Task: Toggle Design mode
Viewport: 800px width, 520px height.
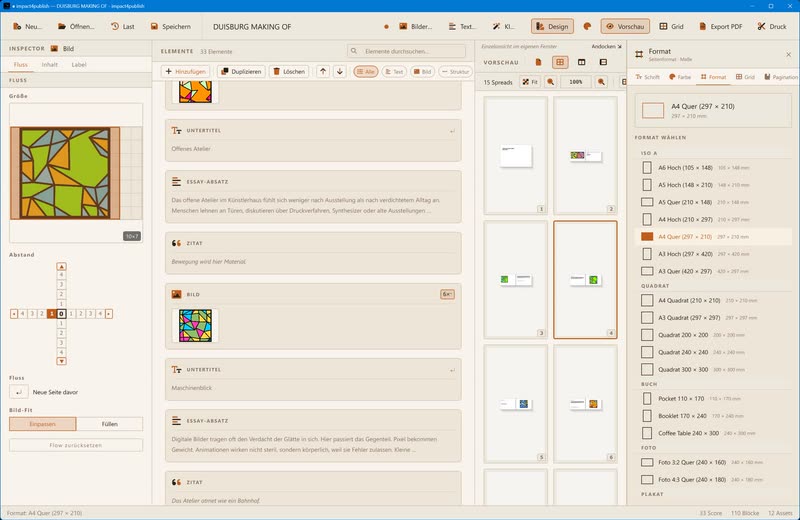Action: coord(553,27)
